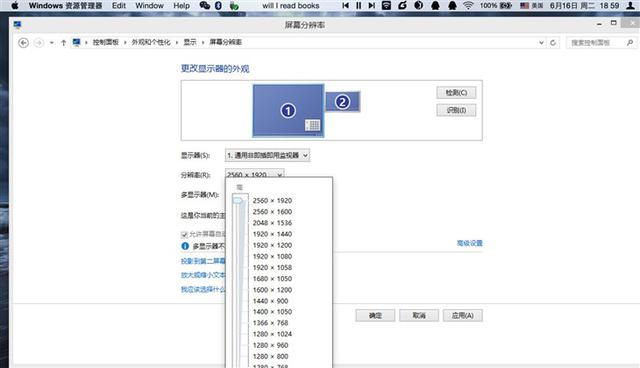Choose 1440 × 900 resolution
640x368 pixels.
(x=270, y=301)
